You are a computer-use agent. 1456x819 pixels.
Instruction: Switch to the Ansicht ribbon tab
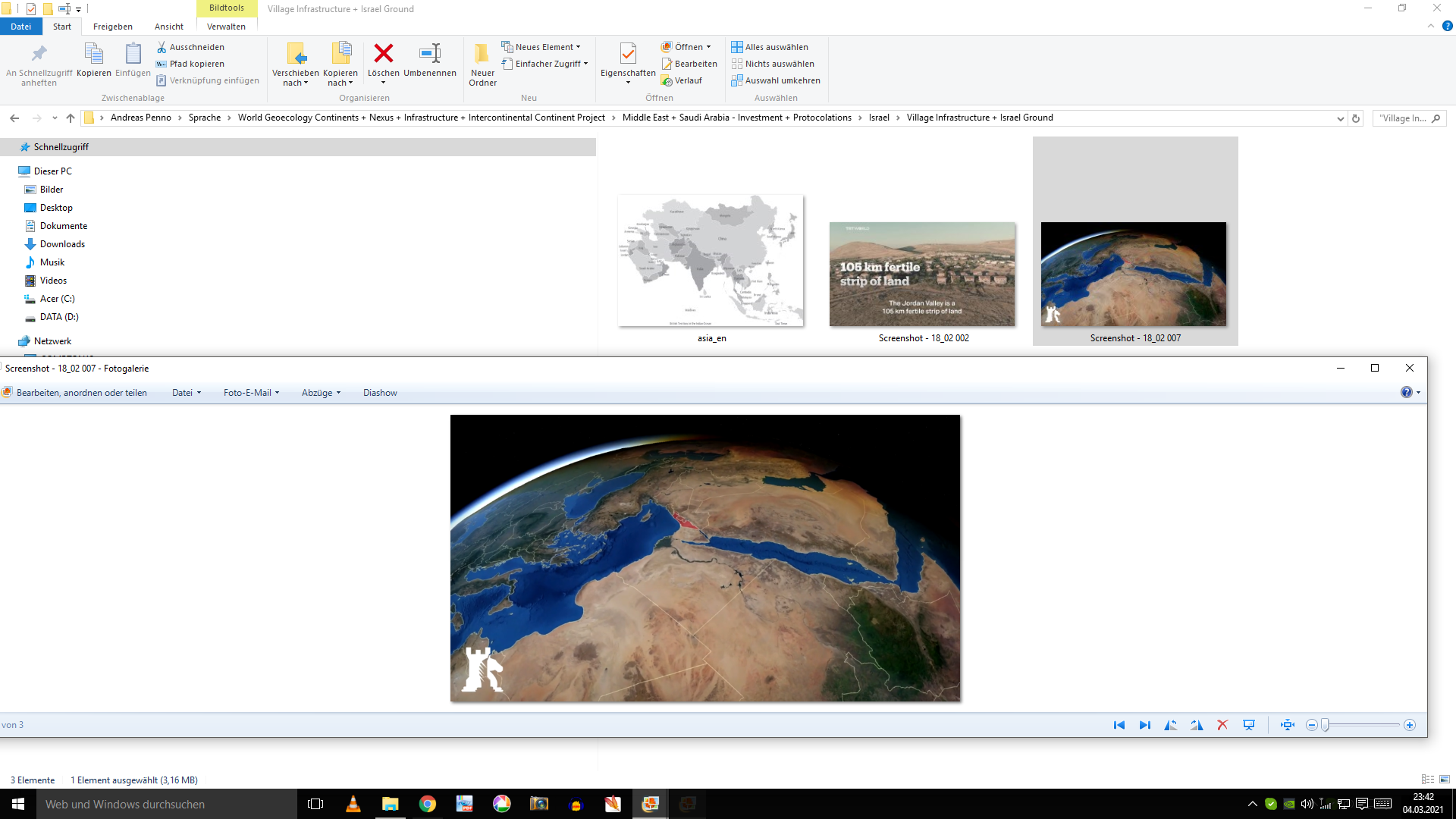[169, 27]
